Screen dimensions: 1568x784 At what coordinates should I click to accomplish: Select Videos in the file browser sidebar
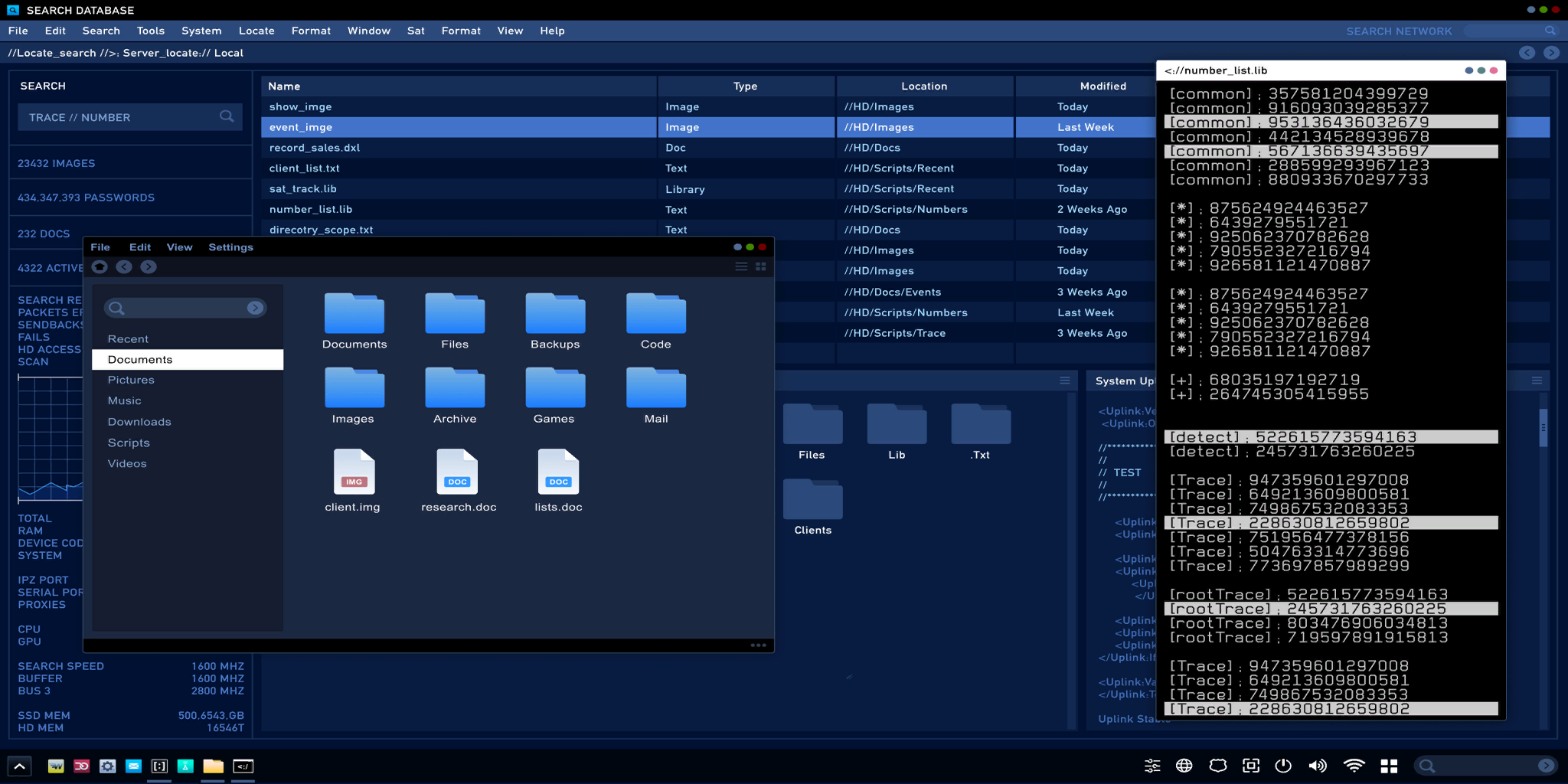[x=188, y=463]
